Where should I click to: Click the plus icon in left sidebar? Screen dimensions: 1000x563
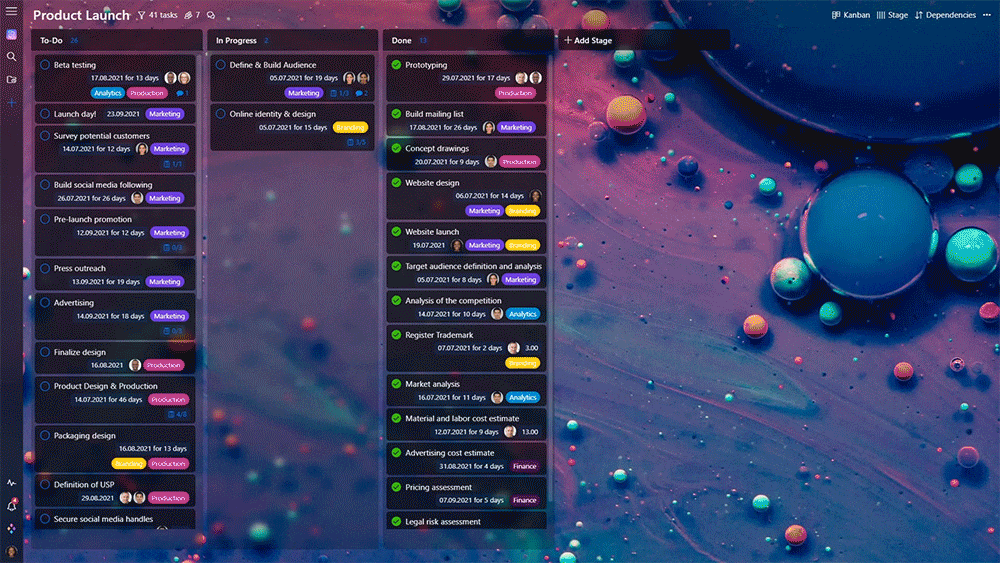pyautogui.click(x=11, y=103)
